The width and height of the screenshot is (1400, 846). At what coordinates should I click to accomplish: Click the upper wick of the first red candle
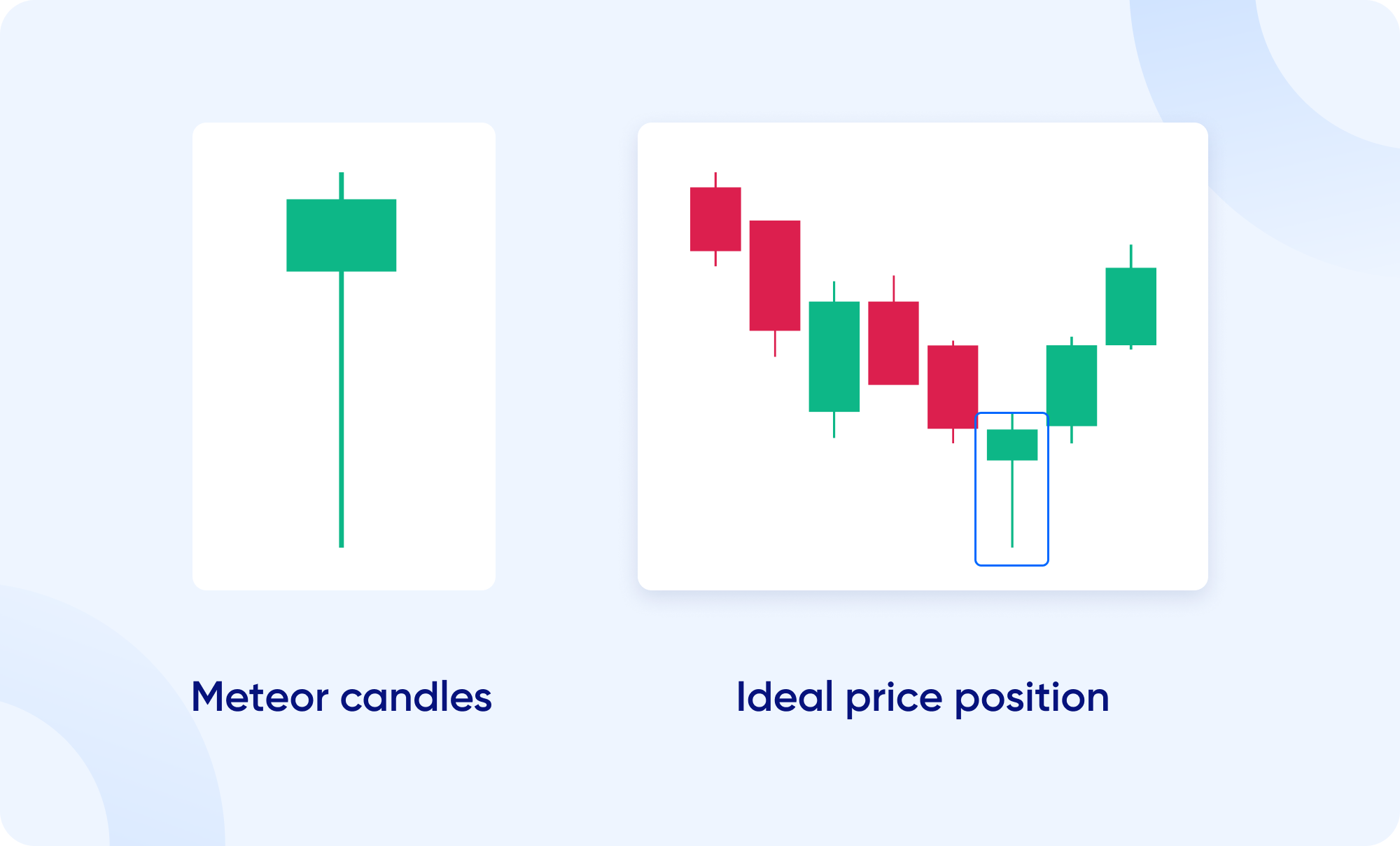click(715, 179)
